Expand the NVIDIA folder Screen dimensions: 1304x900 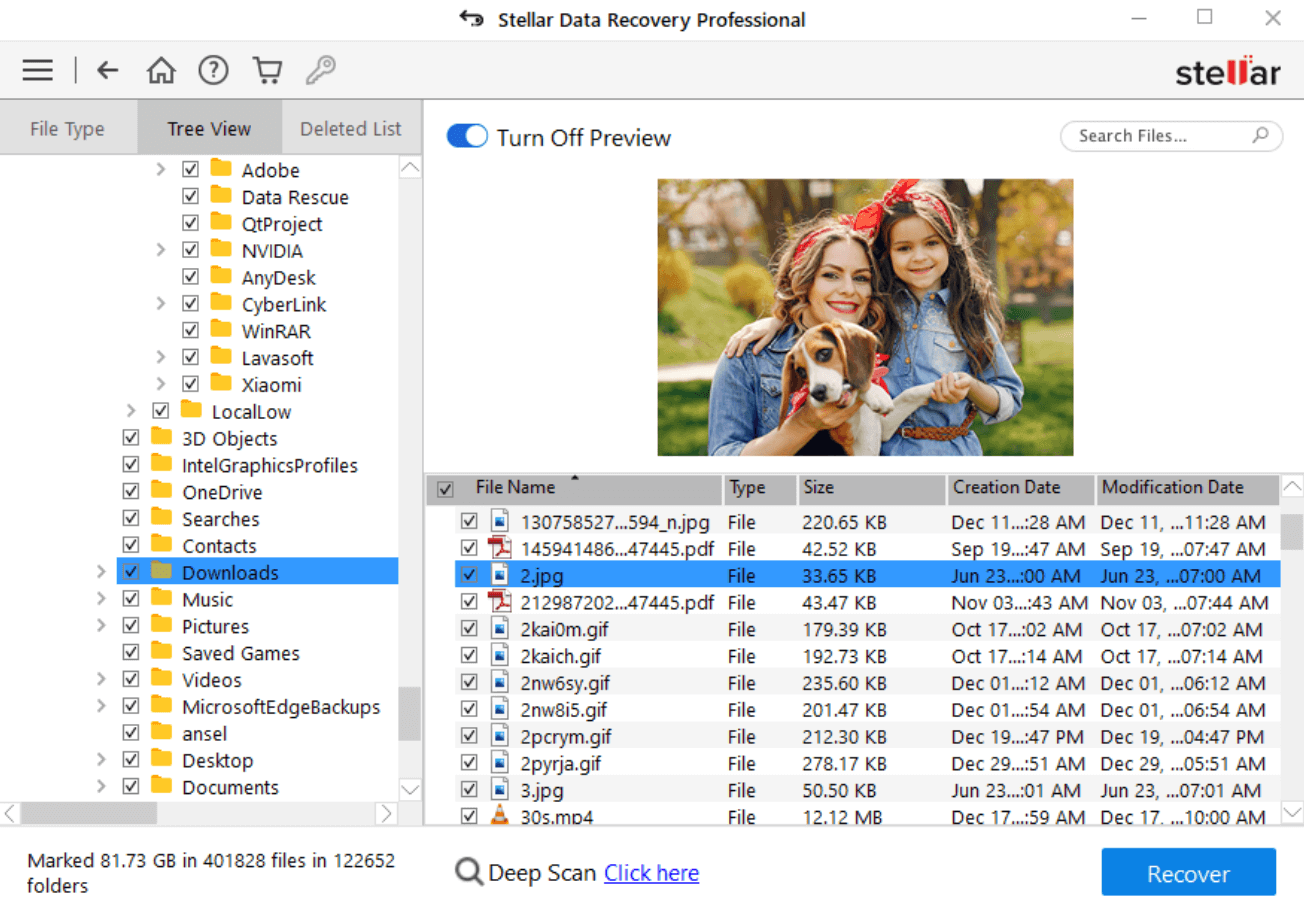161,249
